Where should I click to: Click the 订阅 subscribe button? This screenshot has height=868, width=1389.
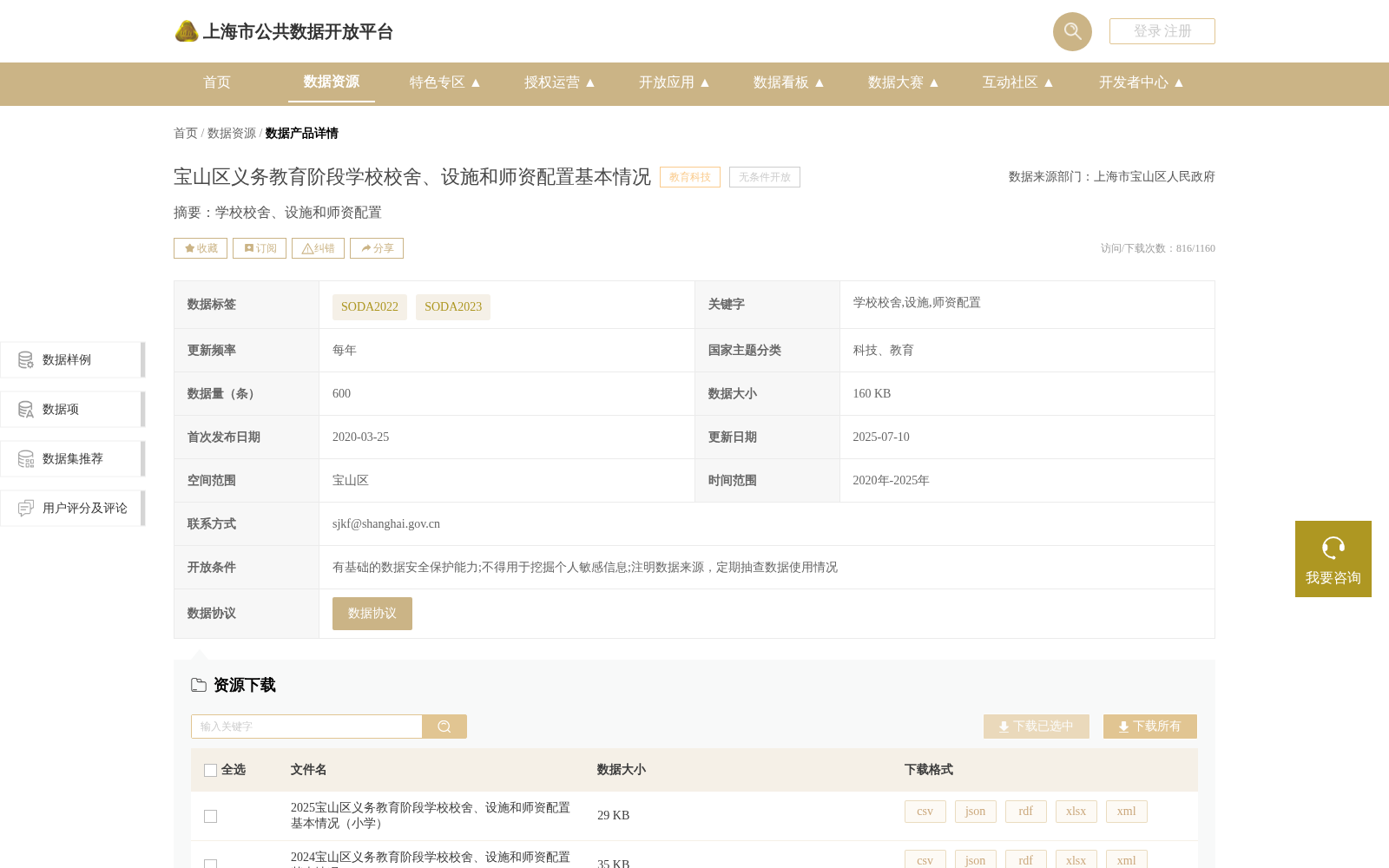260,248
